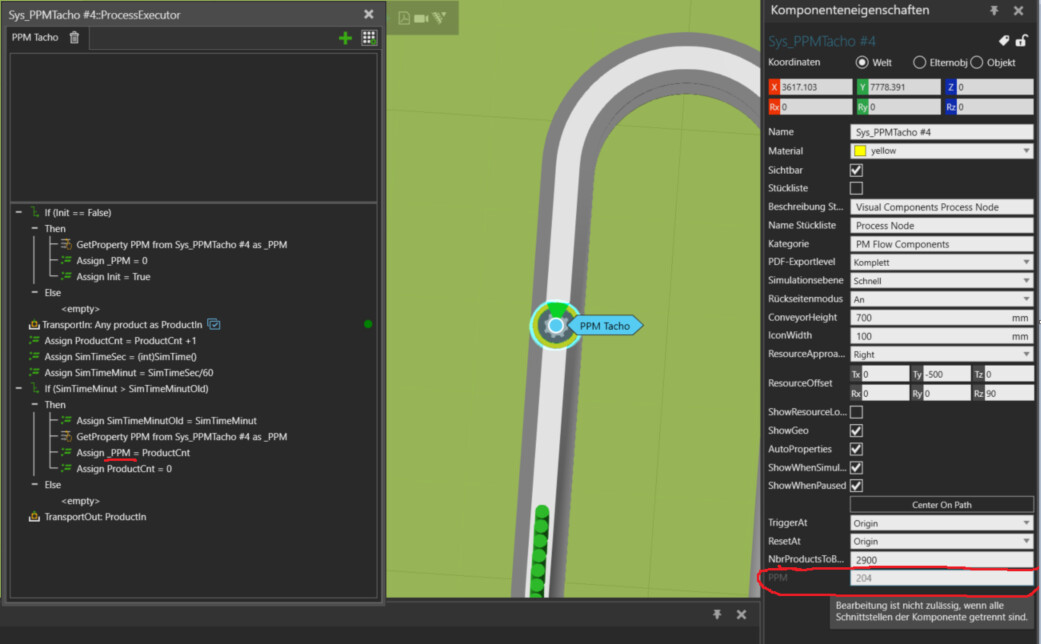Select the PPM Tacho tab
1041x644 pixels.
click(x=34, y=38)
